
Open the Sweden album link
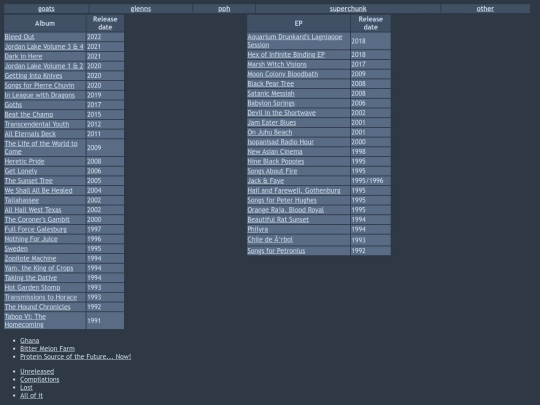16,248
